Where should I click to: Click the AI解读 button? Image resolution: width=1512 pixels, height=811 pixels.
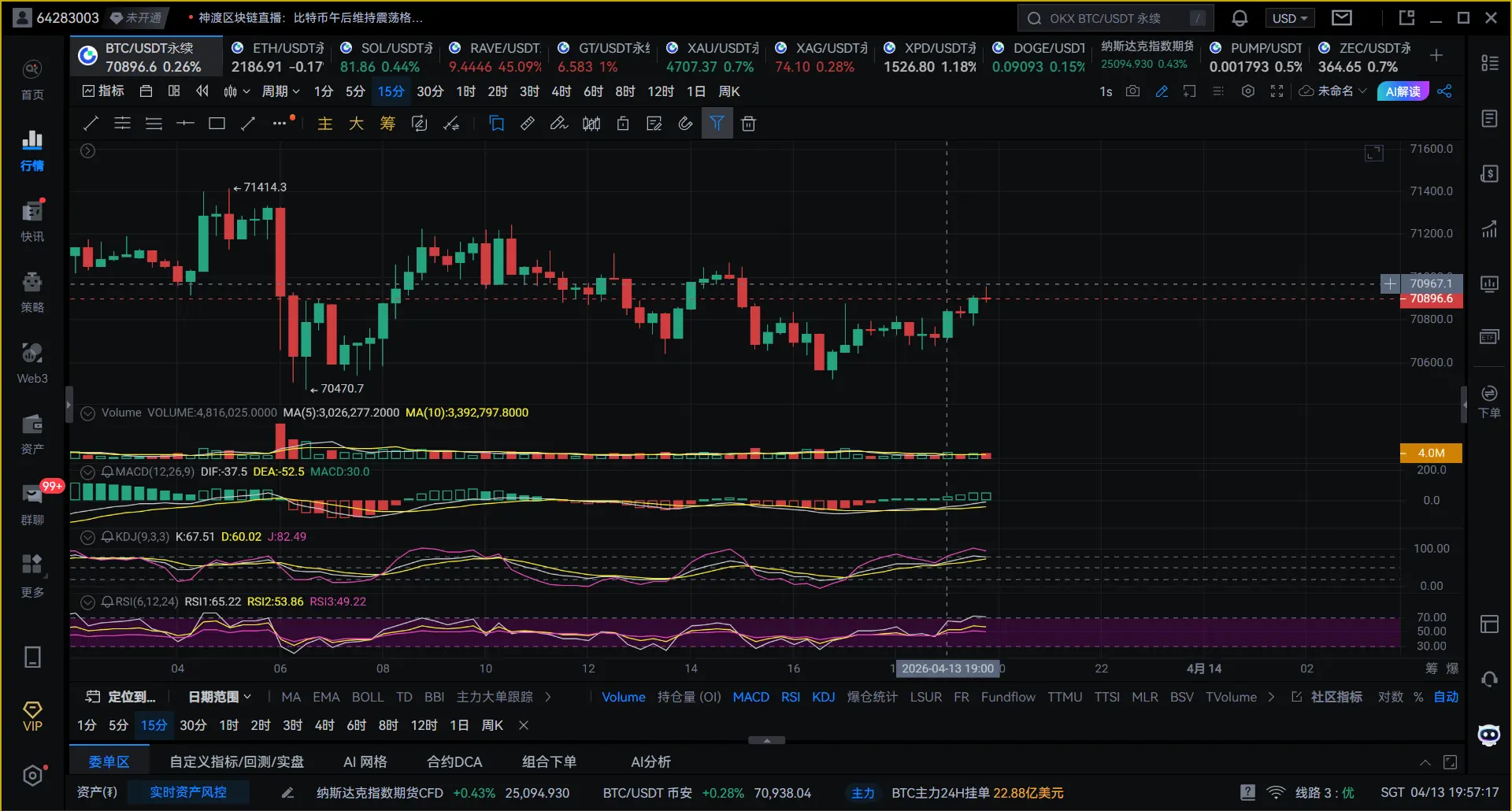[1403, 91]
